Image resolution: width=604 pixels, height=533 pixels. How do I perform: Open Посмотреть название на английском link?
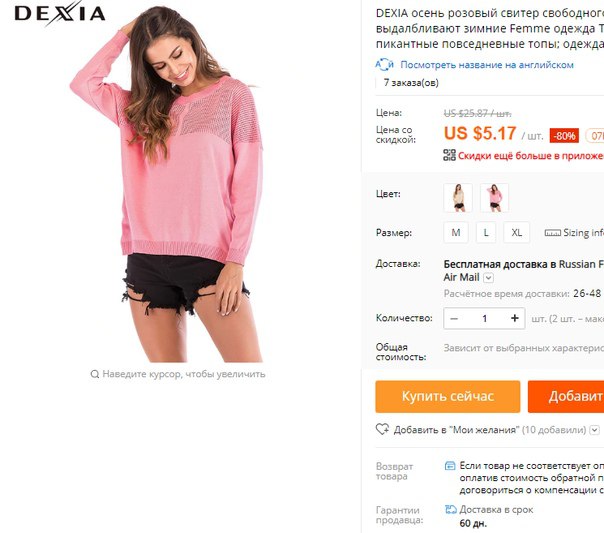pyautogui.click(x=487, y=65)
